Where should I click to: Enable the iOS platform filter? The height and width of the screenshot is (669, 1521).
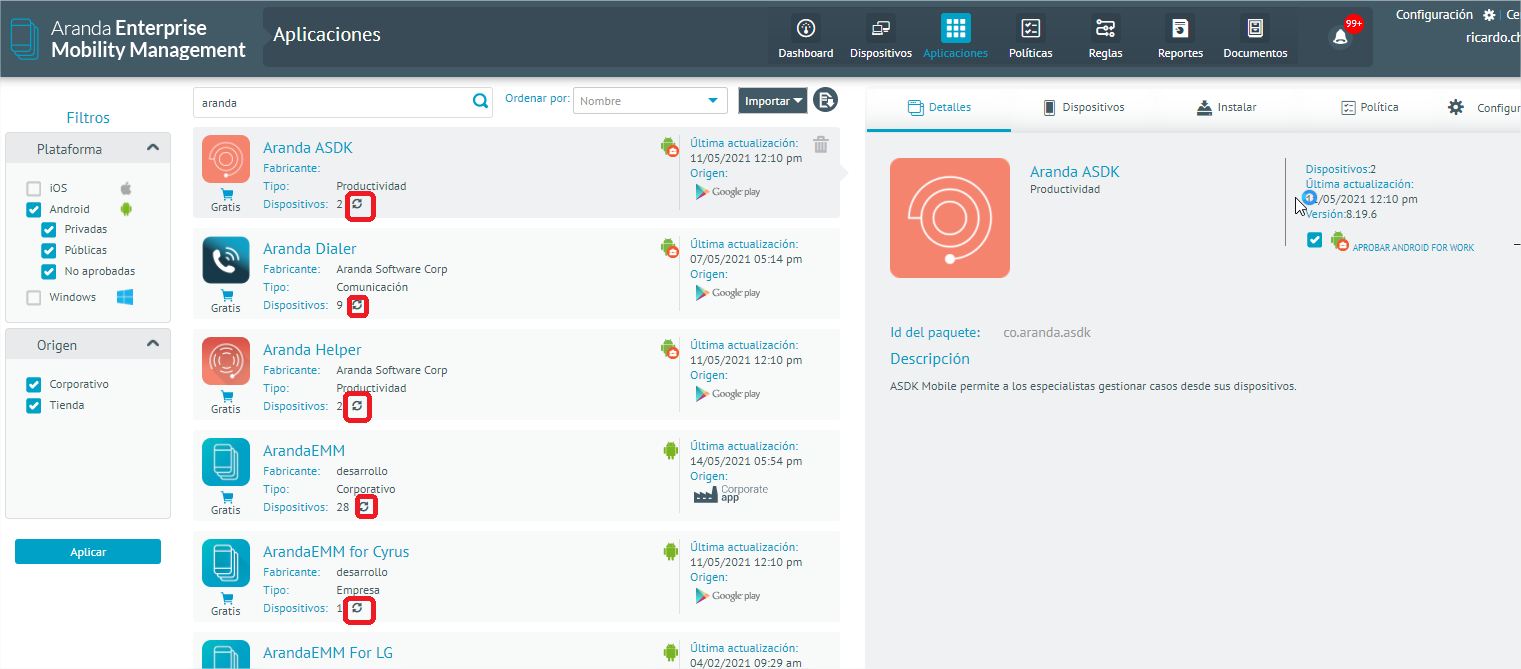[34, 188]
